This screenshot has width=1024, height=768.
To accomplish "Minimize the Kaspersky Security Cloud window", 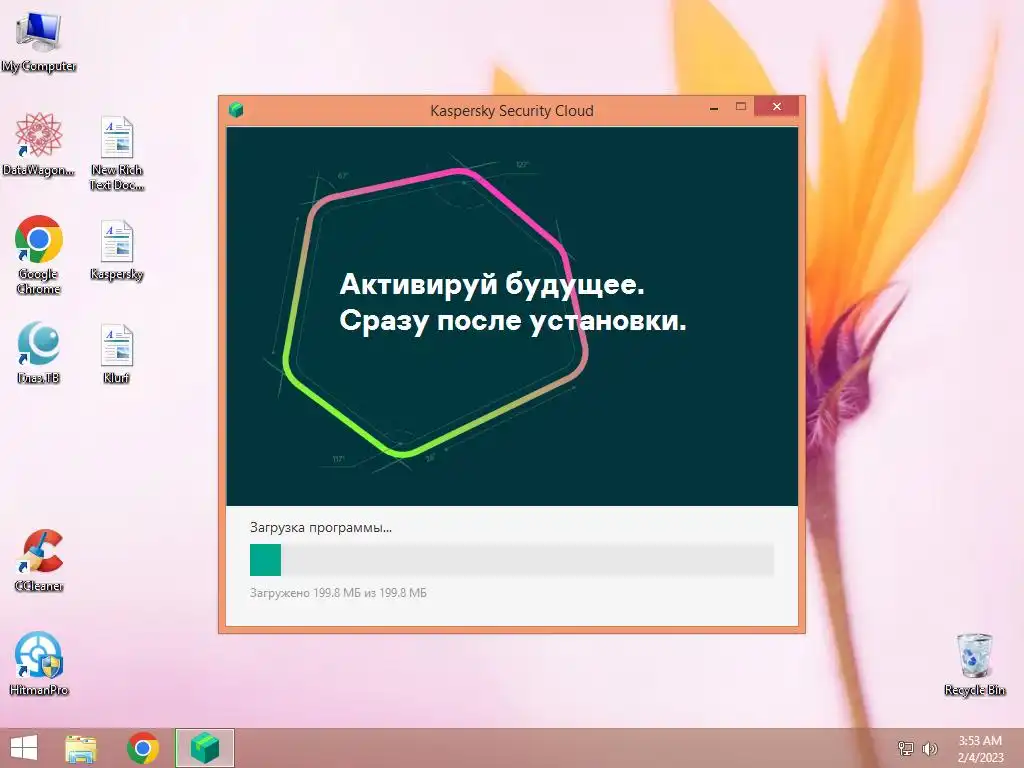I will click(714, 107).
